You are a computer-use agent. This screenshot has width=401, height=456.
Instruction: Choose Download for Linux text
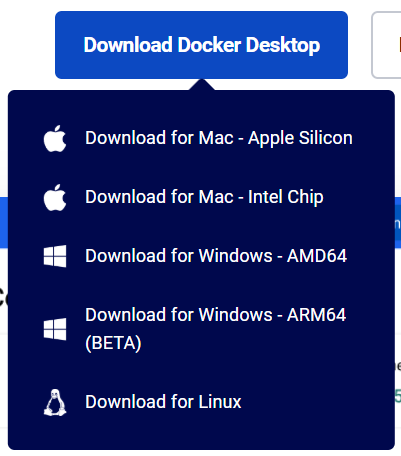[163, 402]
